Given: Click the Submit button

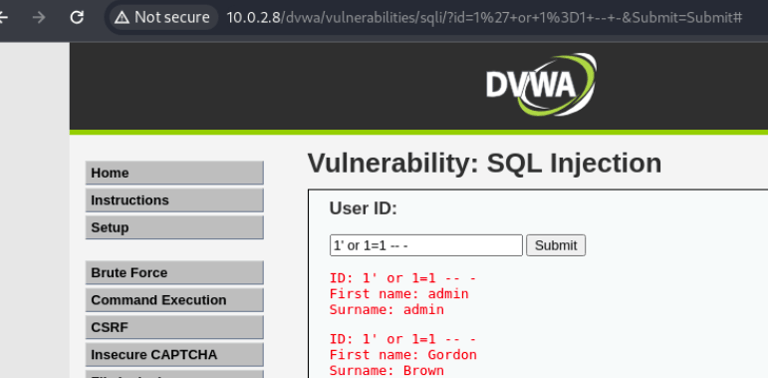Looking at the screenshot, I should pos(556,245).
